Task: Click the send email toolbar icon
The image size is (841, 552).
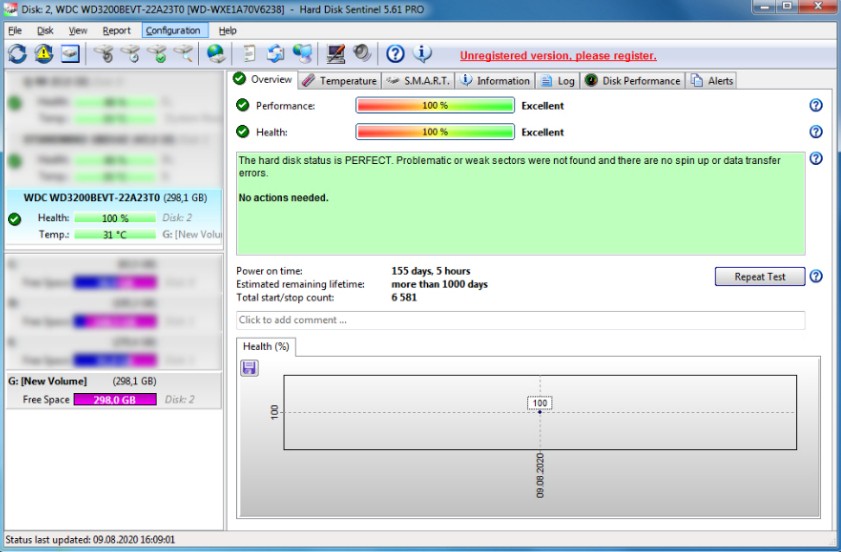Action: pos(276,54)
